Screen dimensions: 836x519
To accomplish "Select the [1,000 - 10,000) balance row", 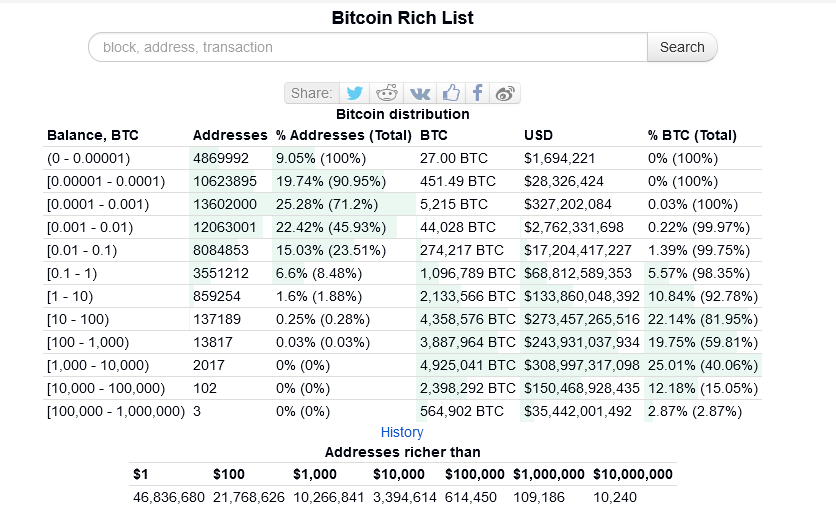I will coord(97,365).
